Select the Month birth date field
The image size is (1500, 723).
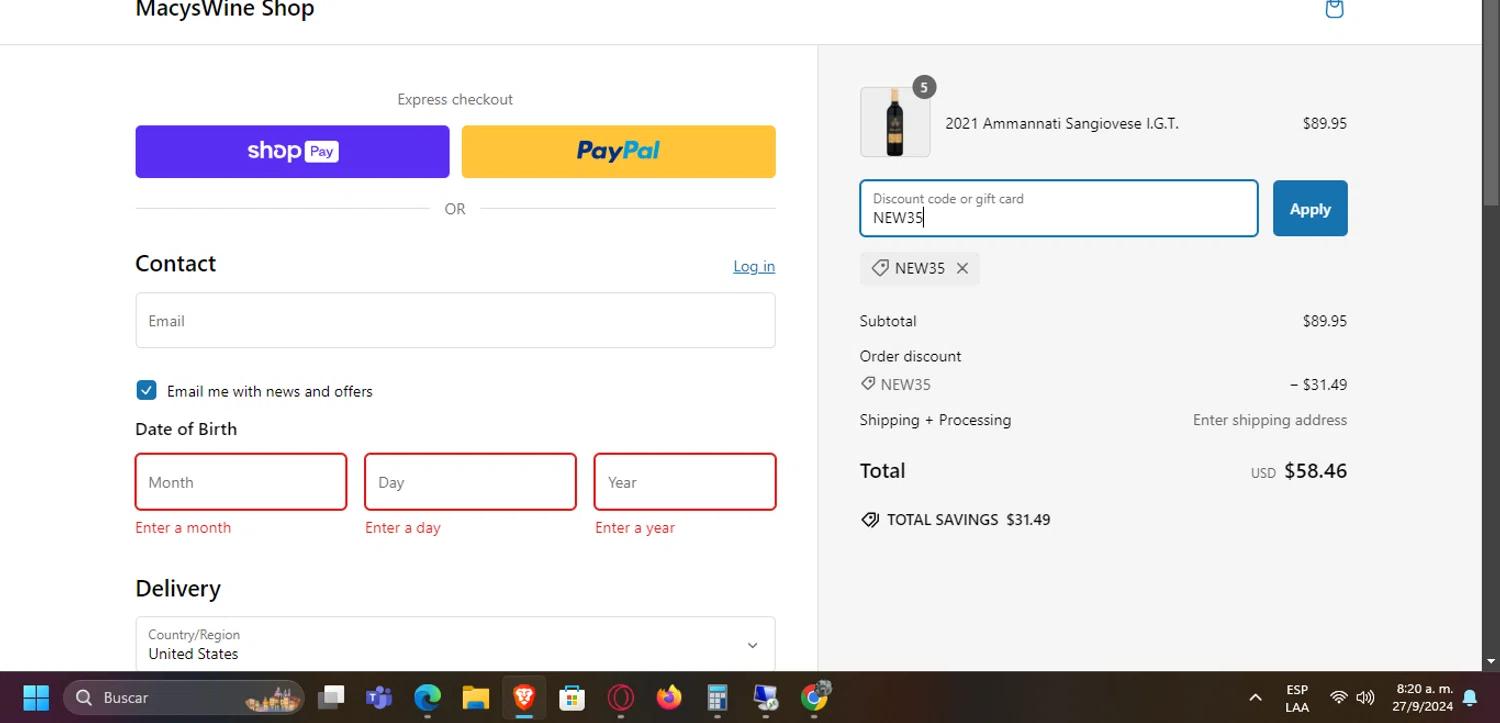(x=241, y=482)
